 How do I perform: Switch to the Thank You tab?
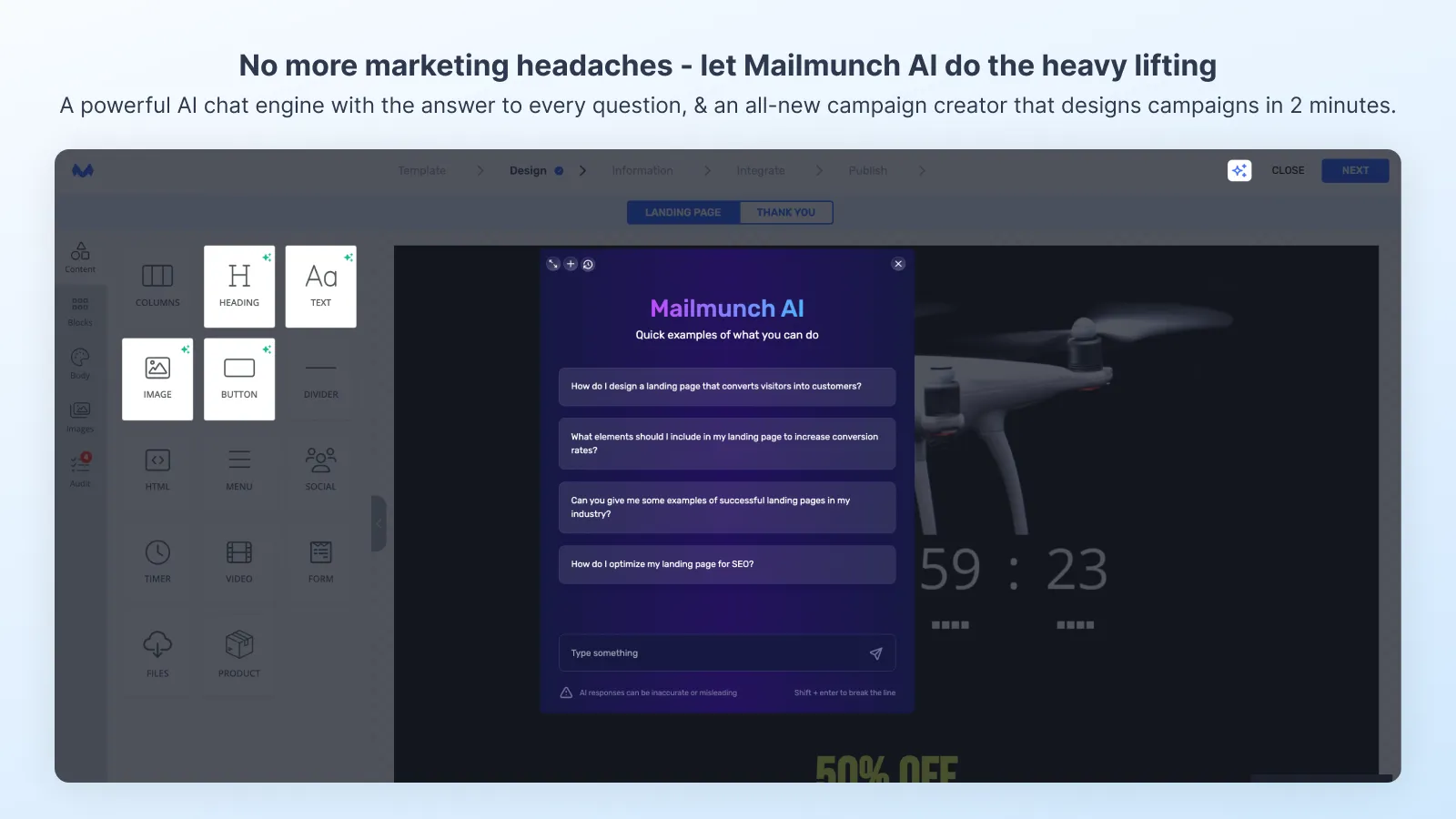click(786, 212)
